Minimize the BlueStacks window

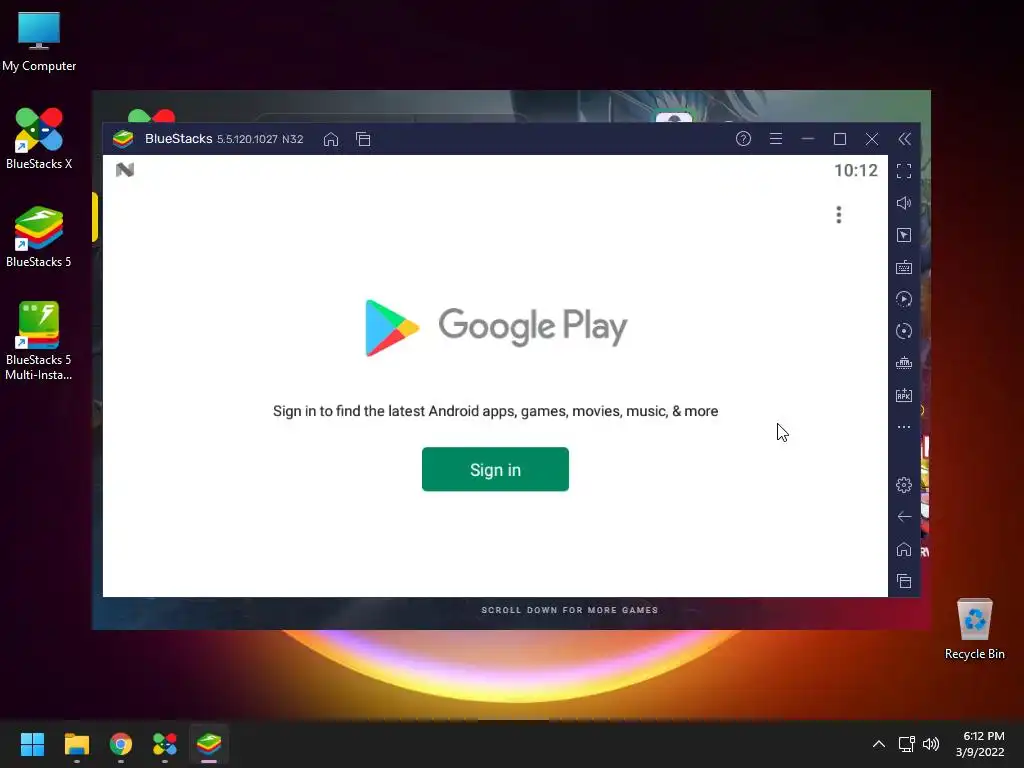point(808,138)
